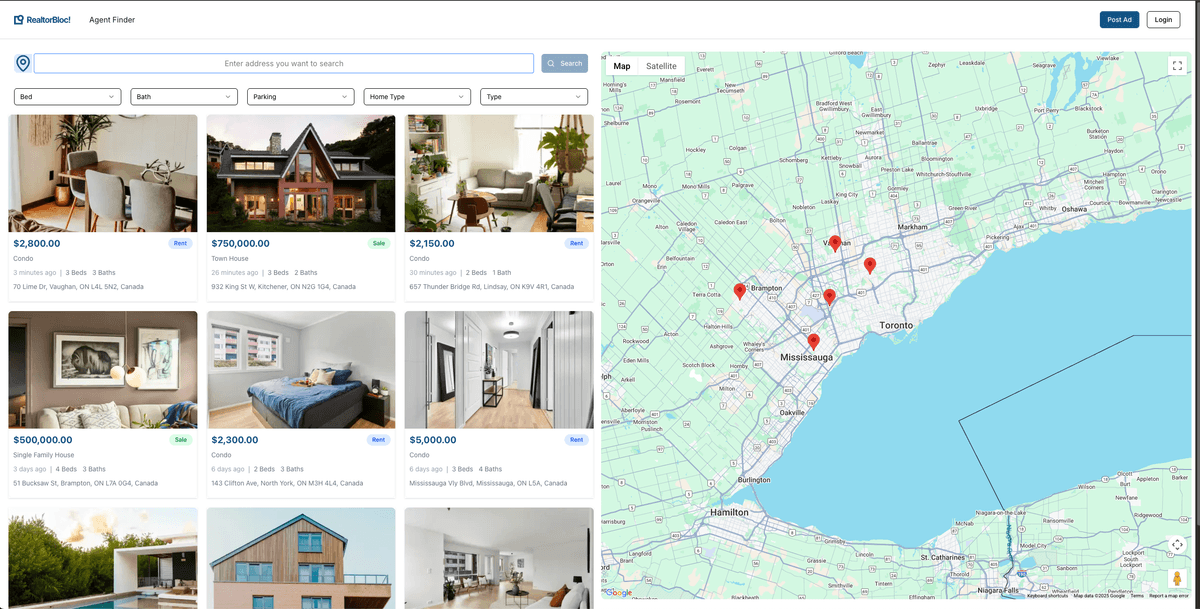Click the Rent badge on $2,150.00 listing
This screenshot has width=1200, height=609.
coord(577,243)
